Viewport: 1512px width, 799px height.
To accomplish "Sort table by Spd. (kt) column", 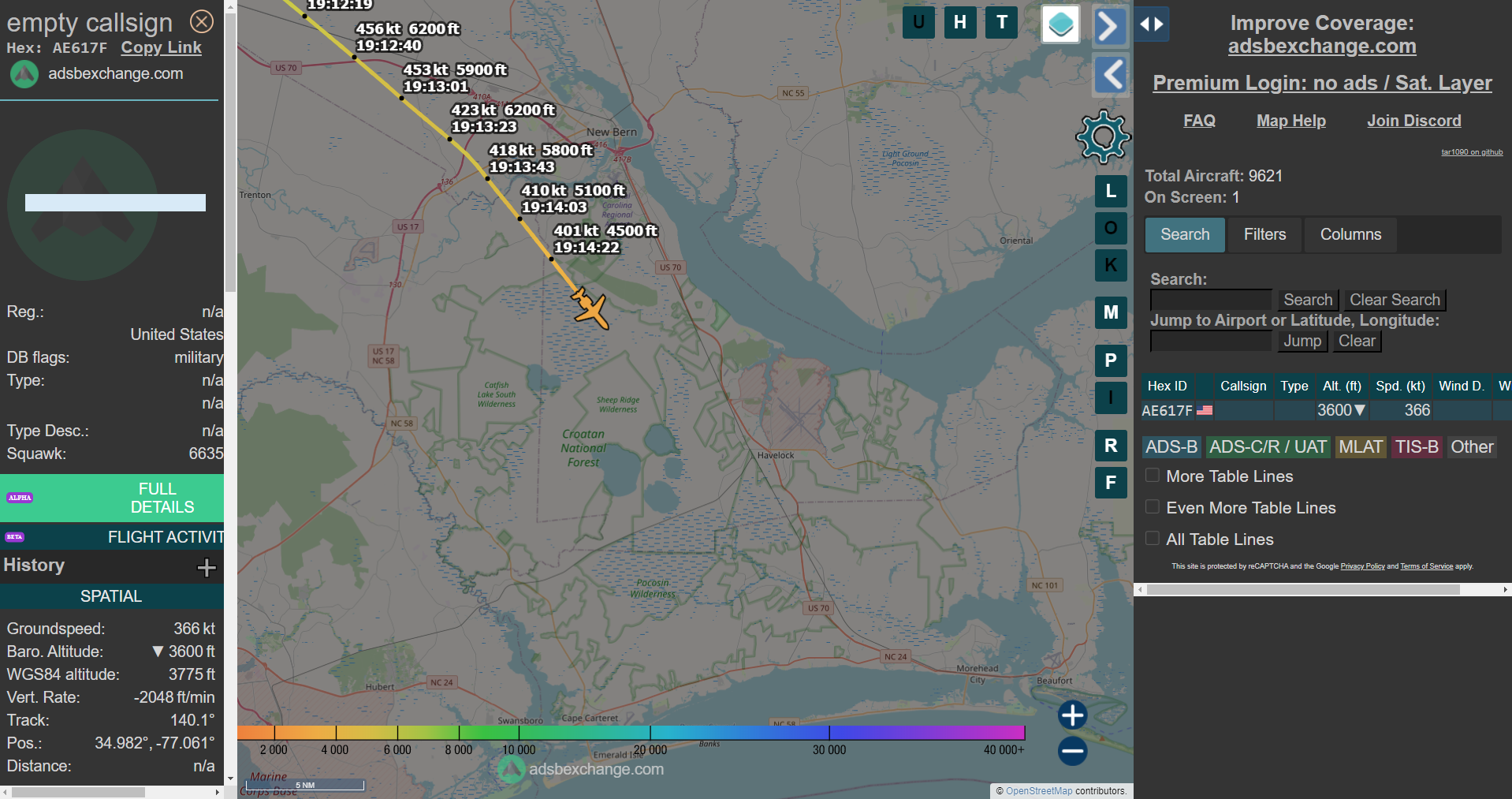I will tap(1400, 386).
